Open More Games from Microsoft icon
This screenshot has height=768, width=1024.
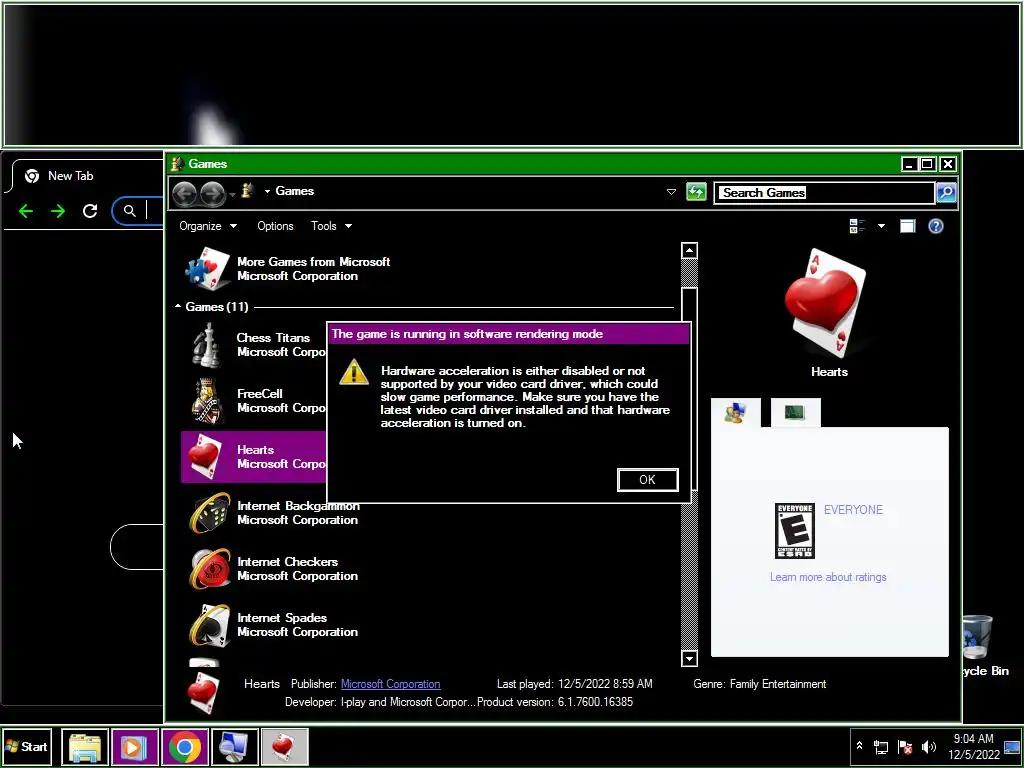[208, 268]
